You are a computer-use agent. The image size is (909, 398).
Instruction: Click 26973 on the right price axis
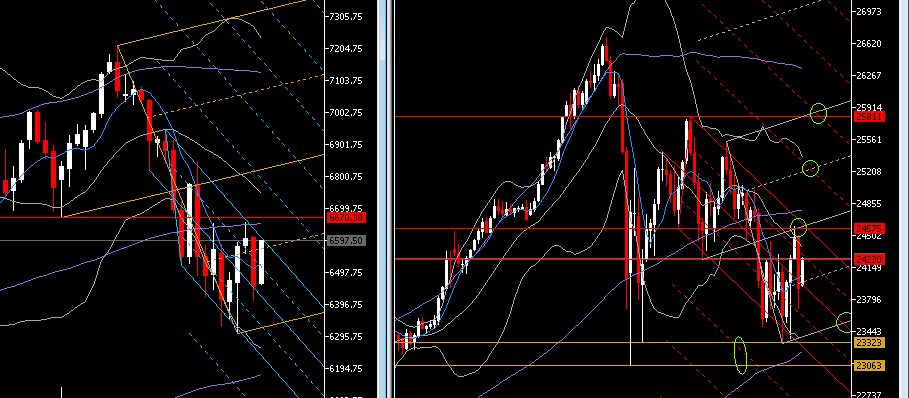pos(868,12)
